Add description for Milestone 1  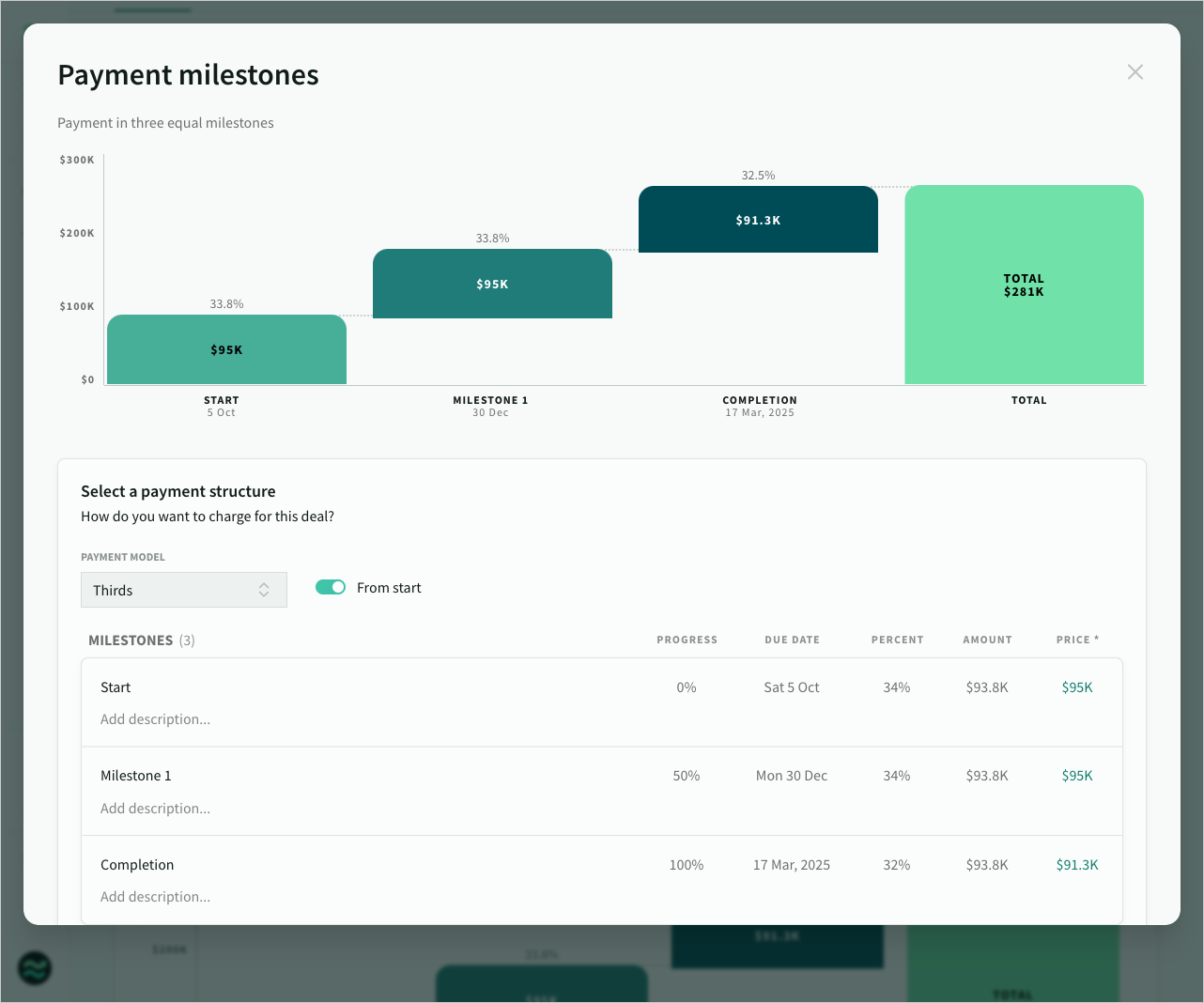coord(156,809)
